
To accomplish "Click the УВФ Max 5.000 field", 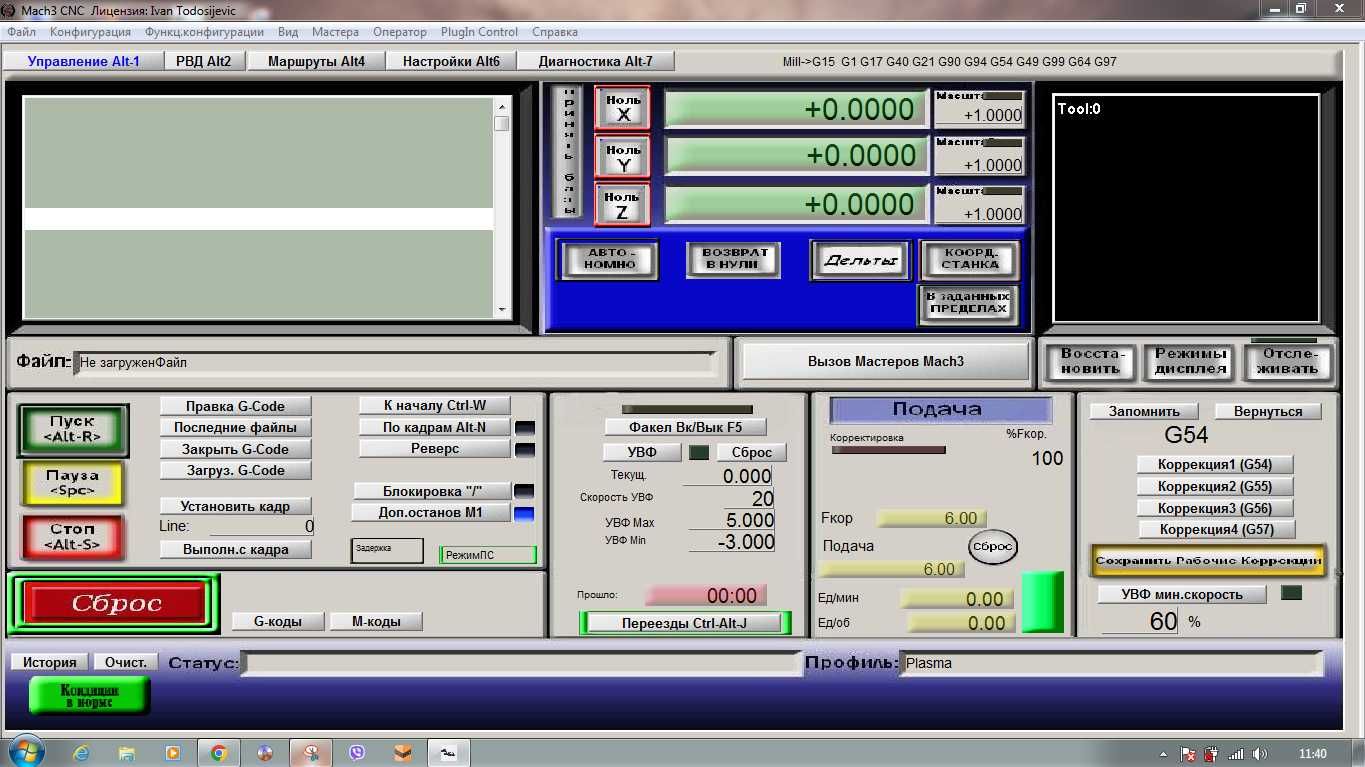I will click(x=731, y=521).
